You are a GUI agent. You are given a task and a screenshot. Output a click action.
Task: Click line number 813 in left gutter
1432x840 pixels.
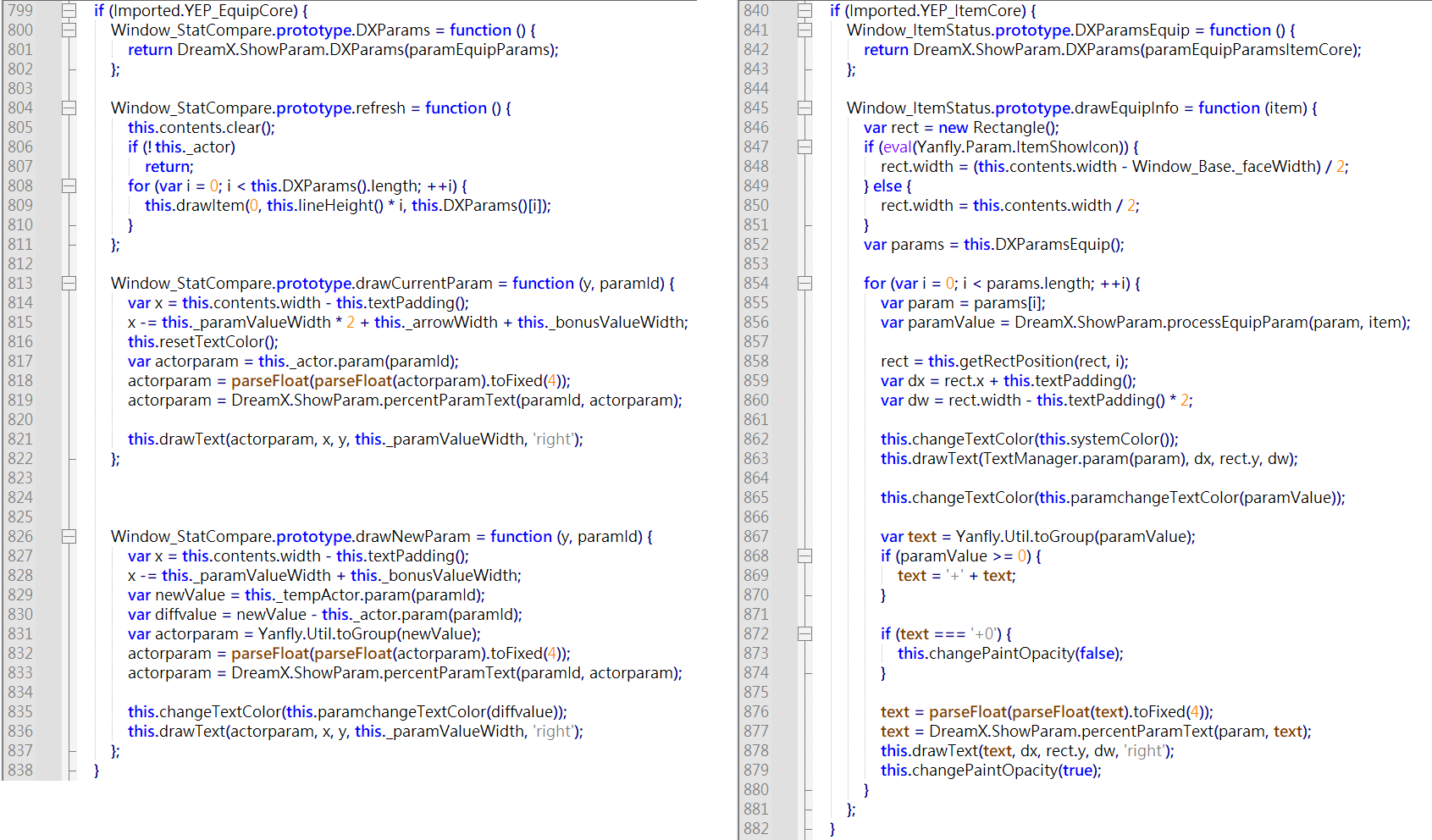[x=20, y=284]
